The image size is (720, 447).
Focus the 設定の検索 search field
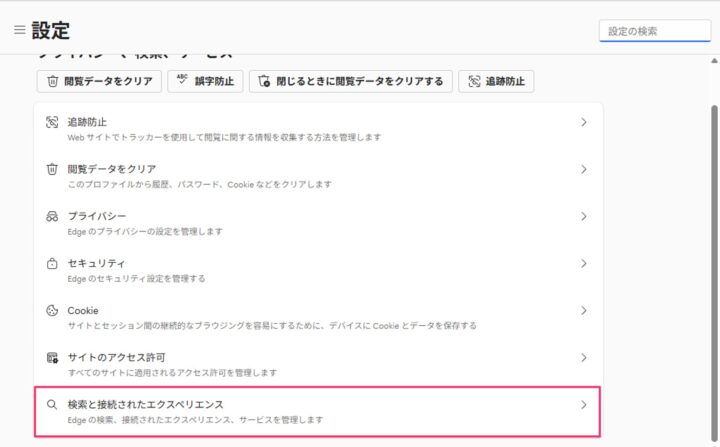tap(655, 31)
